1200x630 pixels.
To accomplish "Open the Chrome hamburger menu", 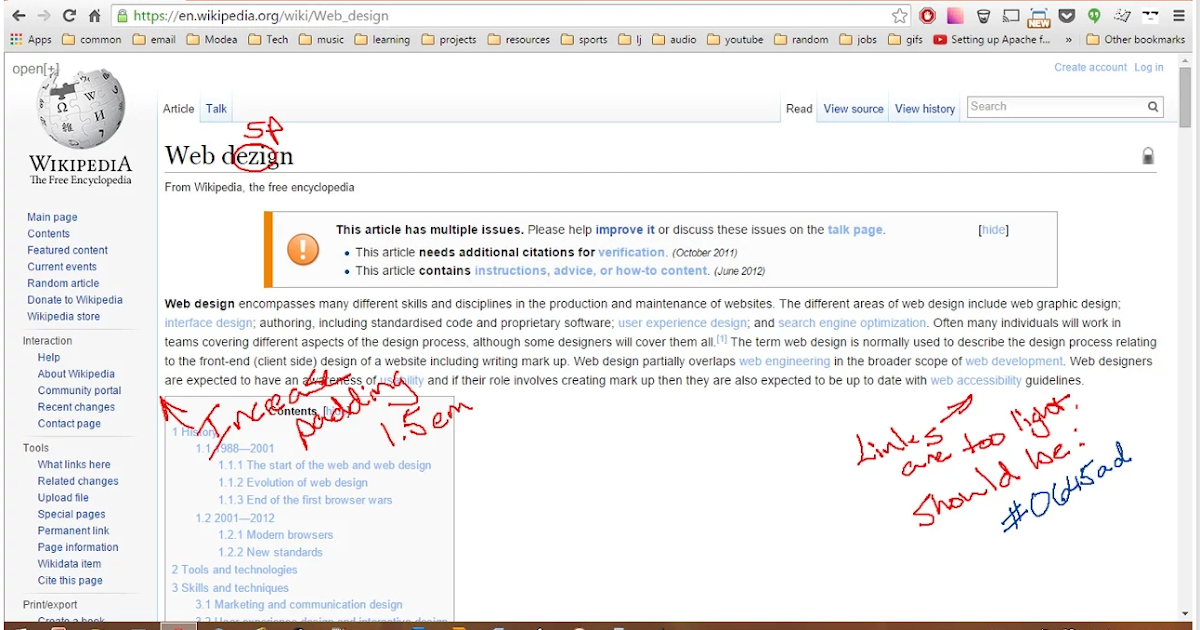I will [1179, 15].
